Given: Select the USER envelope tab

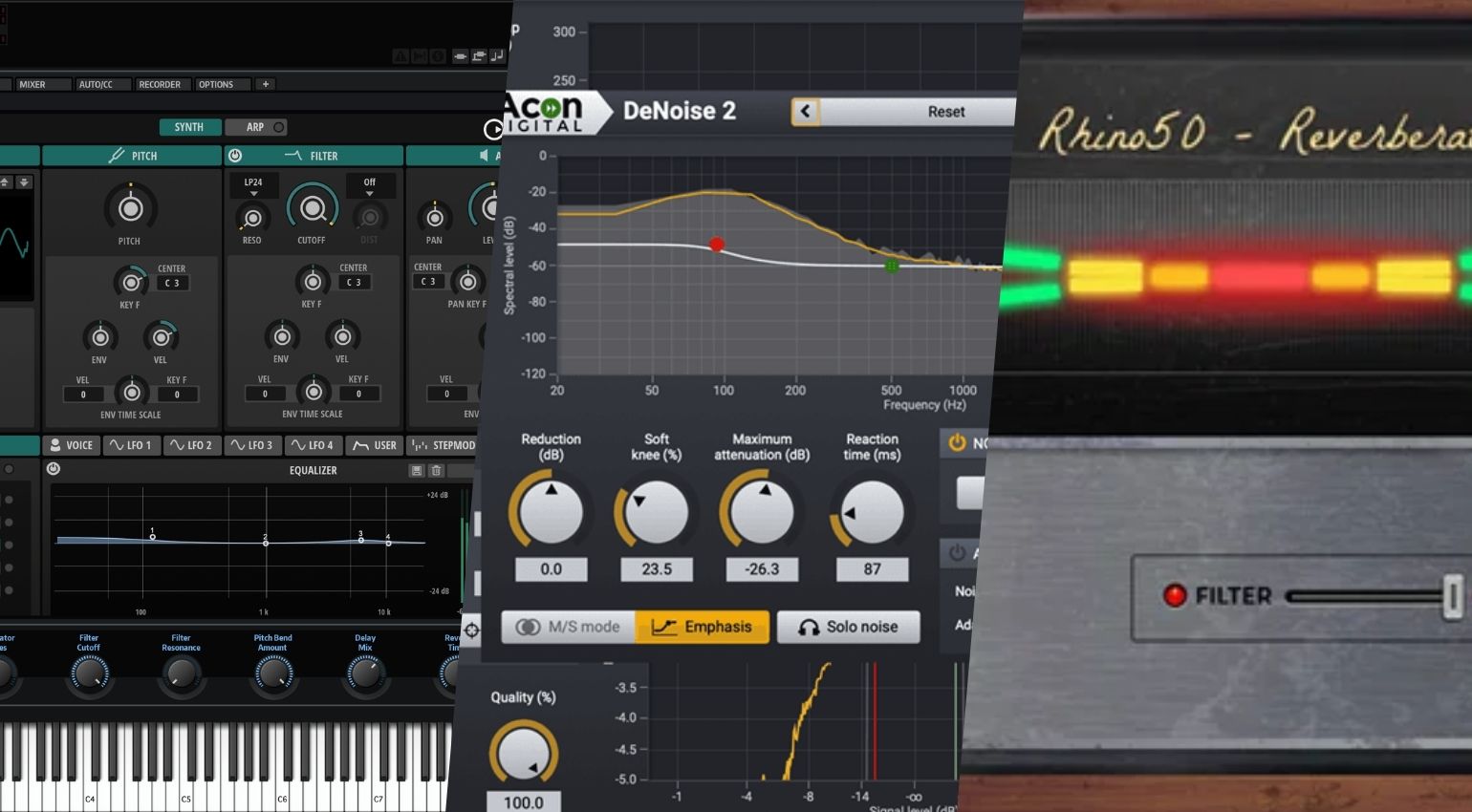Looking at the screenshot, I should 374,445.
